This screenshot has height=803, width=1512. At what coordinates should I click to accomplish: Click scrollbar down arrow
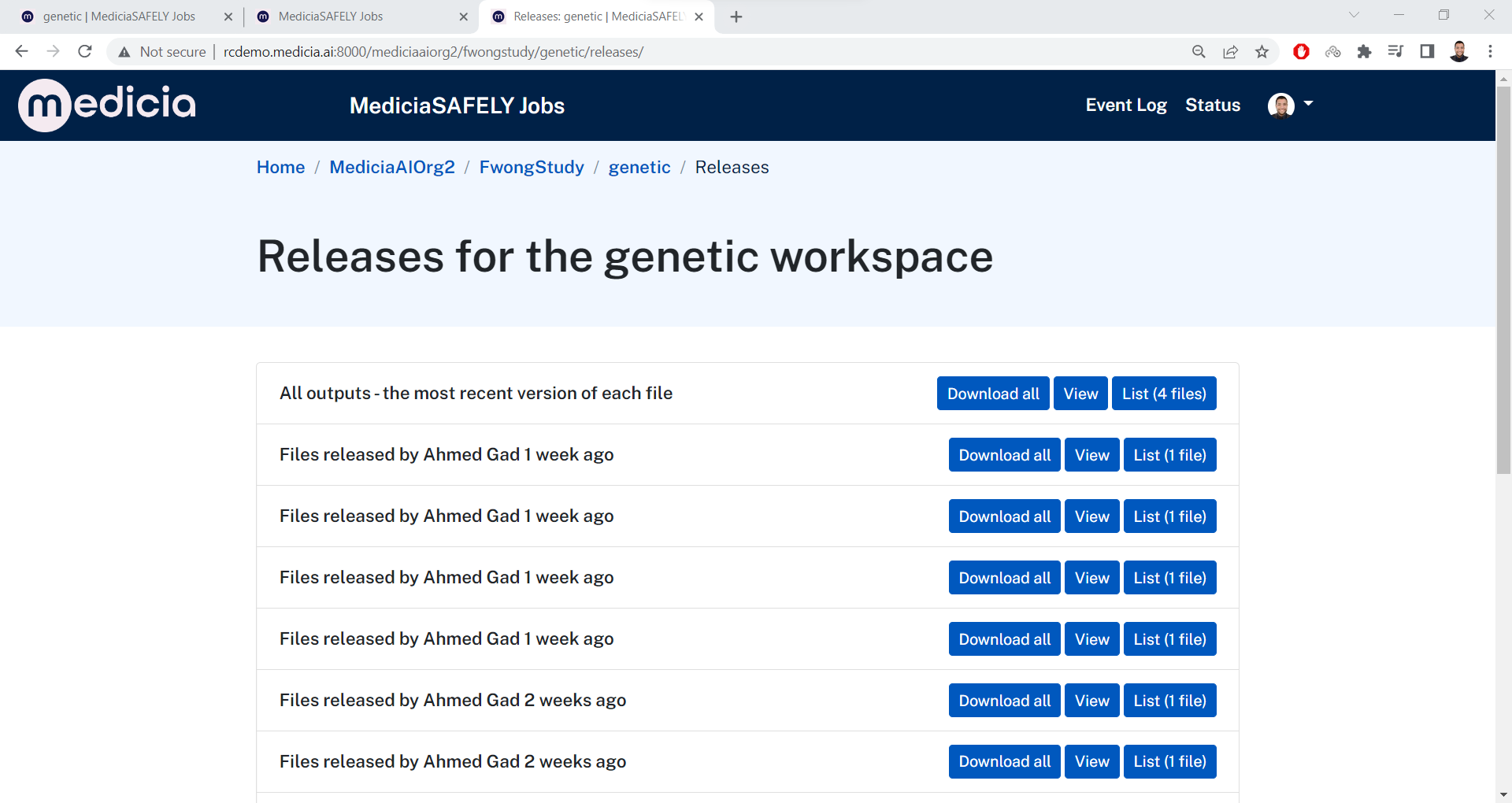pos(1503,795)
